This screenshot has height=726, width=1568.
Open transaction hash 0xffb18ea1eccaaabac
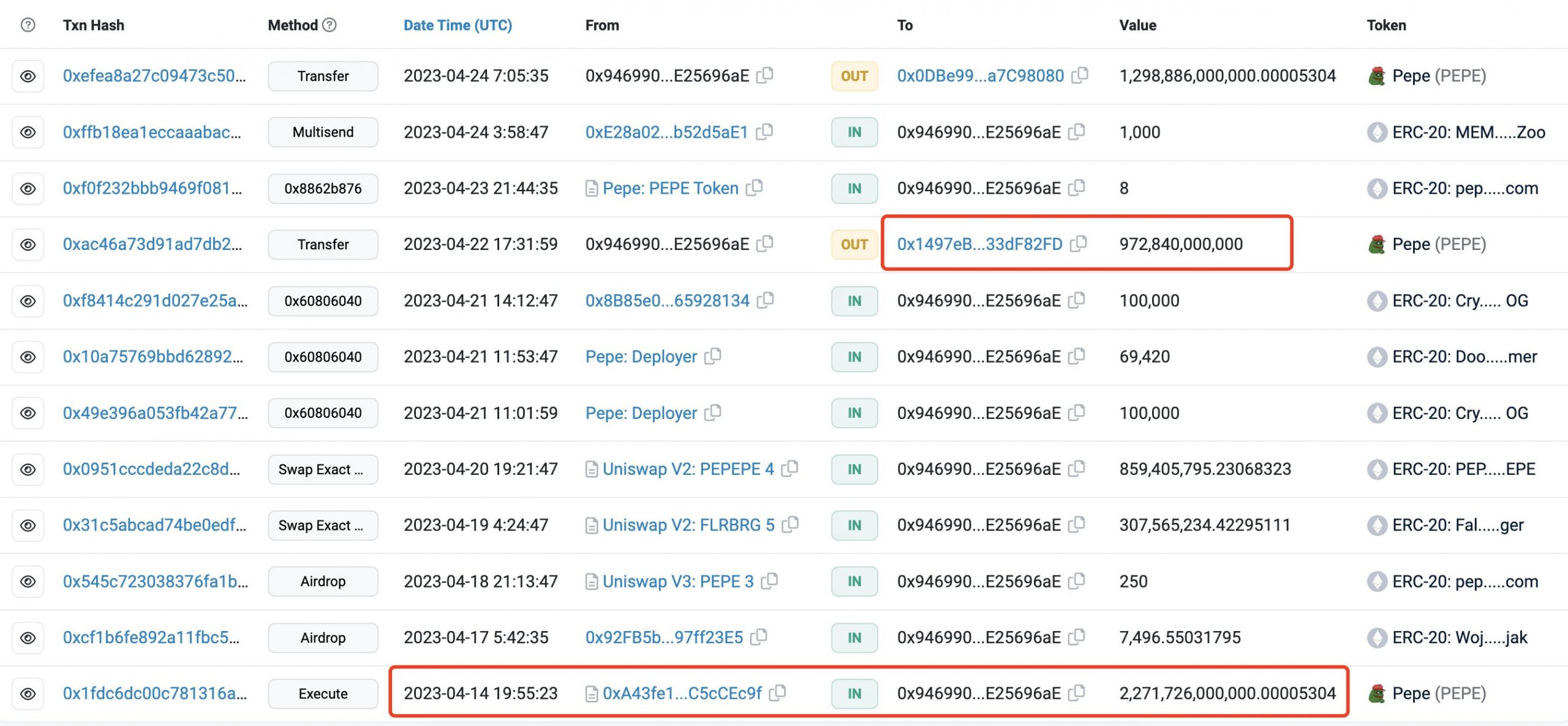click(x=152, y=132)
